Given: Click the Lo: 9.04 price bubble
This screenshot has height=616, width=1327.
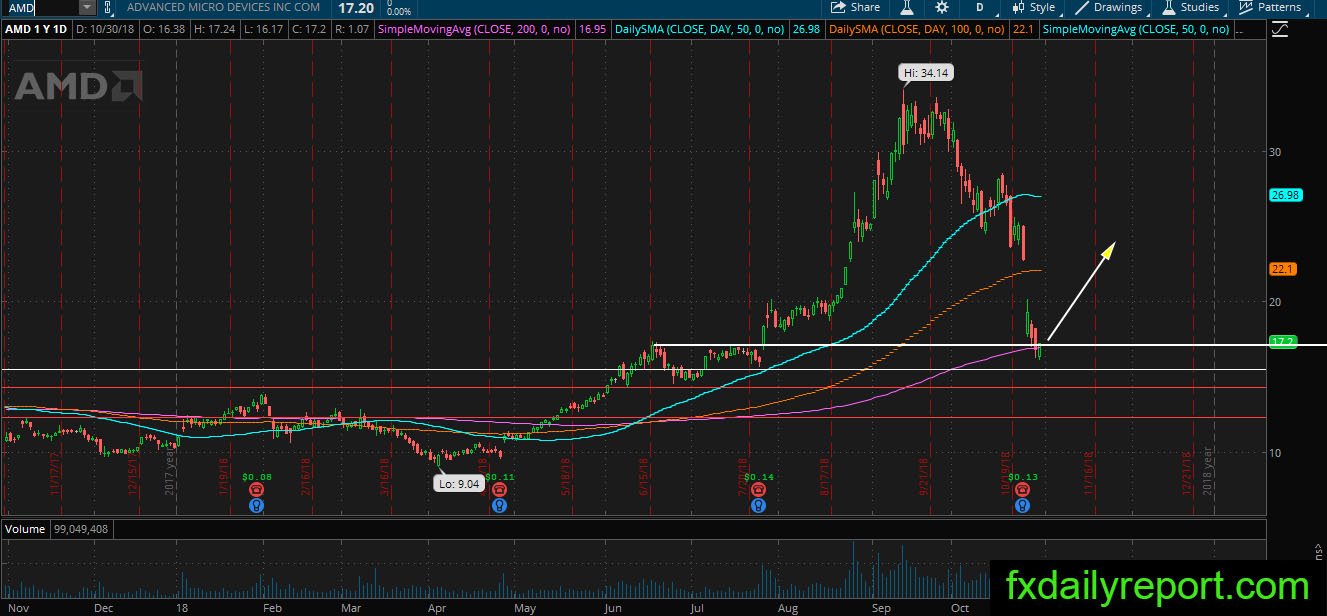Looking at the screenshot, I should pyautogui.click(x=459, y=482).
